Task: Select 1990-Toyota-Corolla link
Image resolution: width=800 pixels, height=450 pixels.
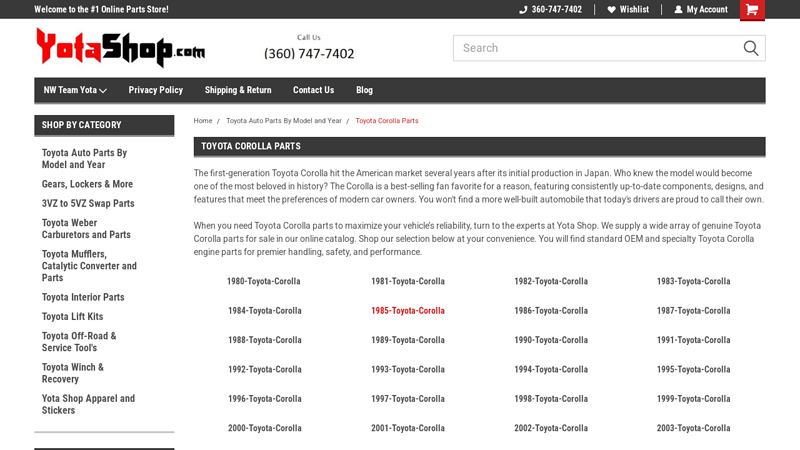Action: coord(551,340)
